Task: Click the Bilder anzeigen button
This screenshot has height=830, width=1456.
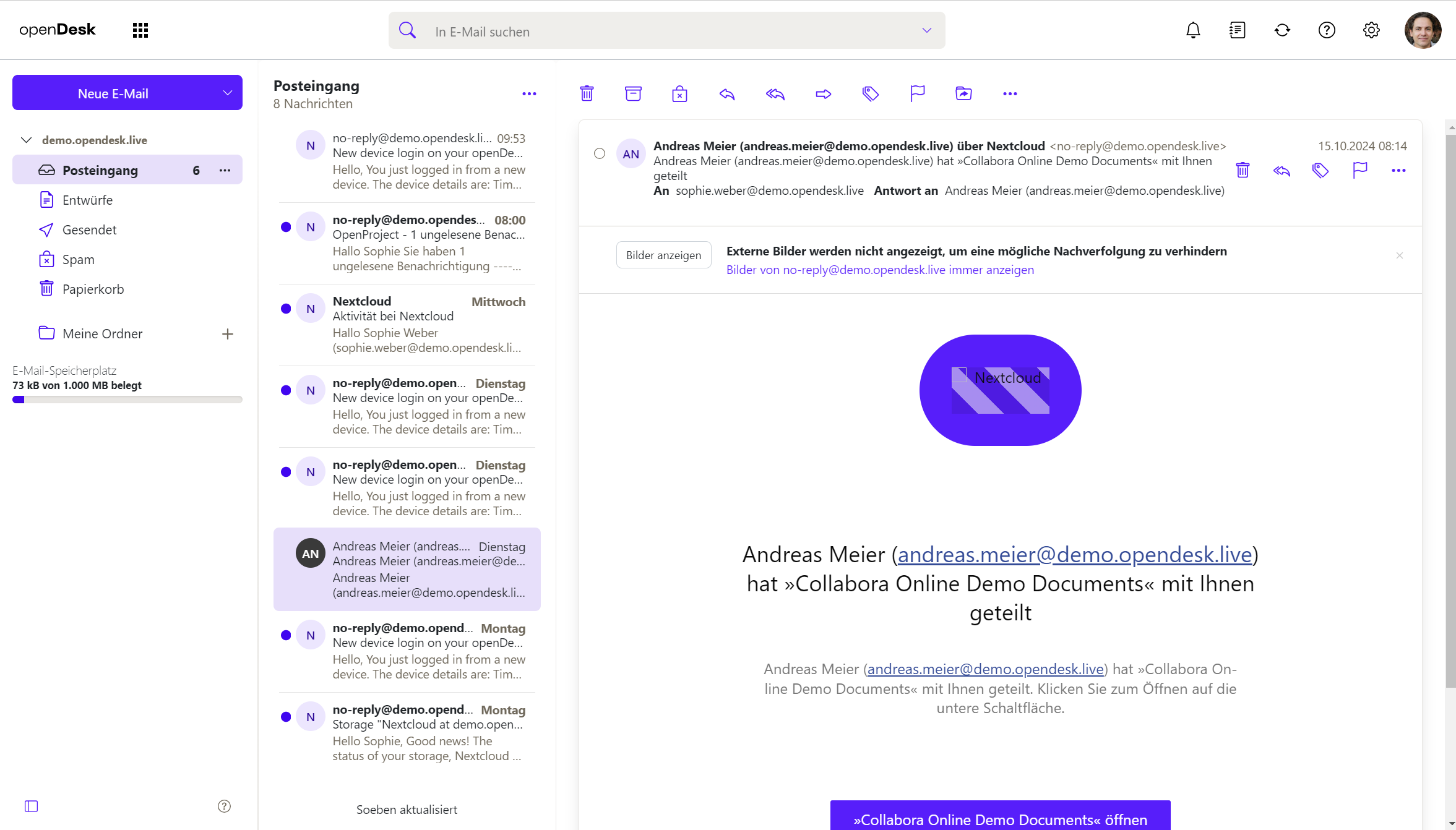Action: point(663,255)
